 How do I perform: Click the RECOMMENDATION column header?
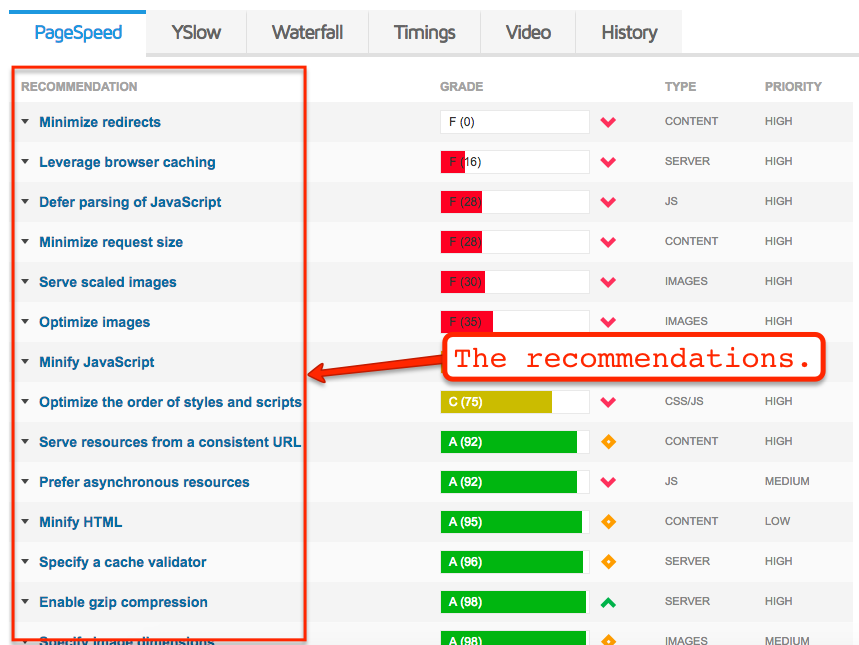pos(79,87)
